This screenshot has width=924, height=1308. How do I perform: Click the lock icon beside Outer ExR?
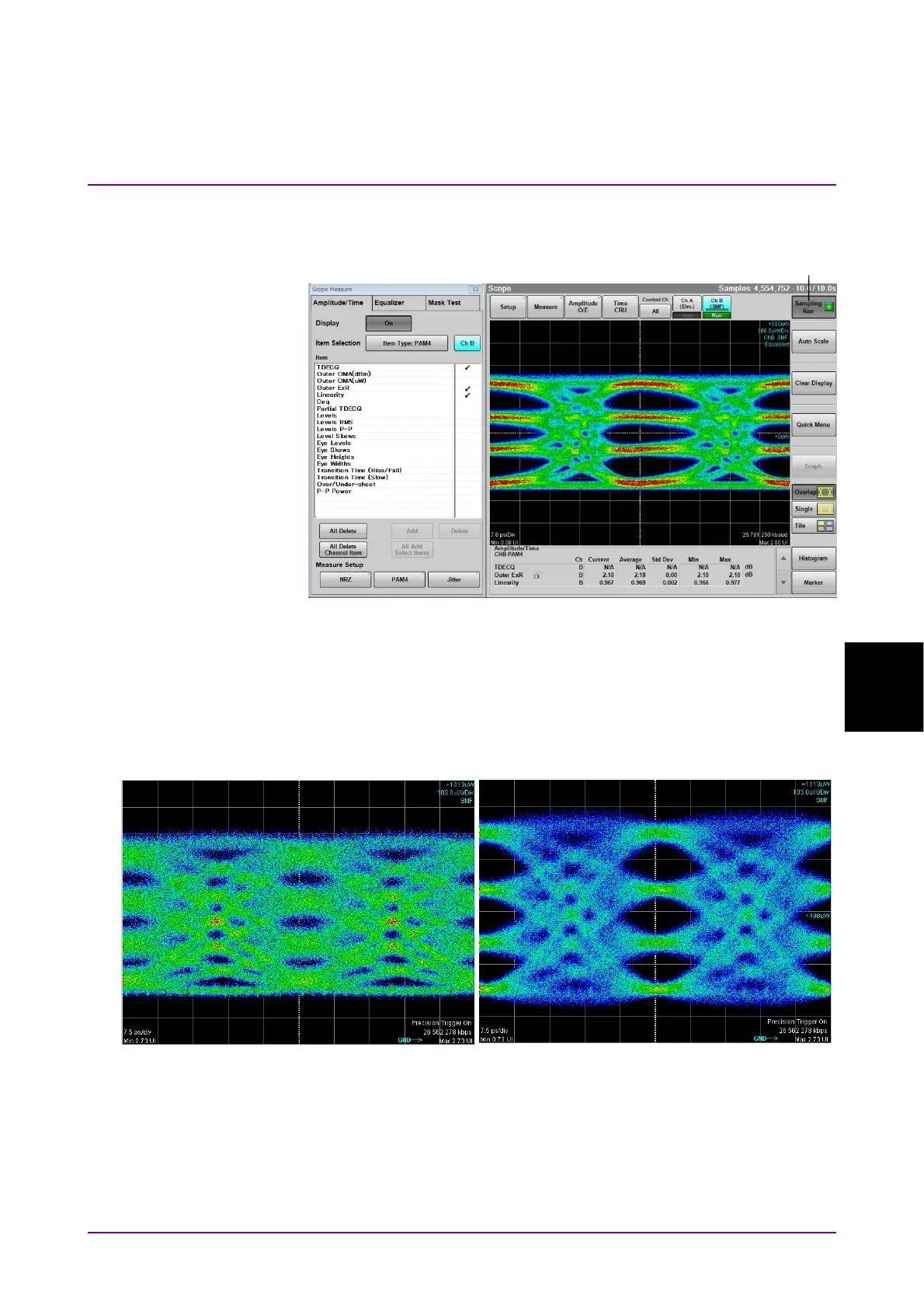537,576
